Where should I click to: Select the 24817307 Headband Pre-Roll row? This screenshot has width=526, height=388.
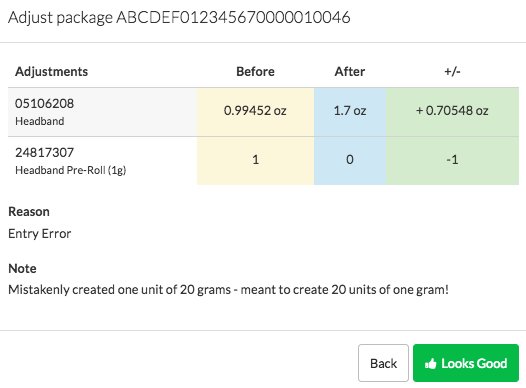pos(263,161)
